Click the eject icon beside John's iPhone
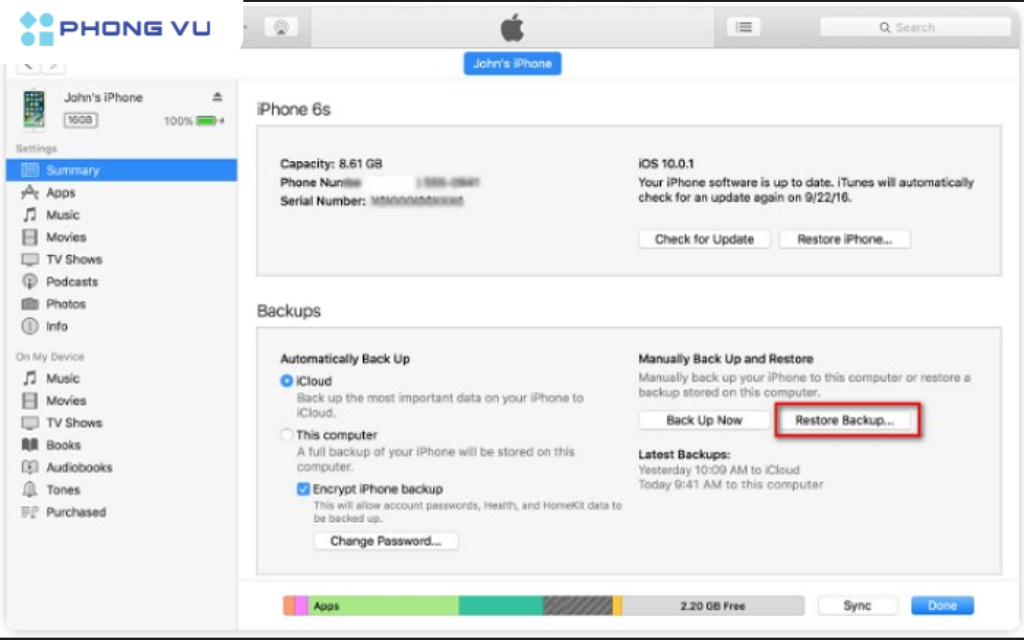This screenshot has width=1024, height=640. click(x=217, y=97)
